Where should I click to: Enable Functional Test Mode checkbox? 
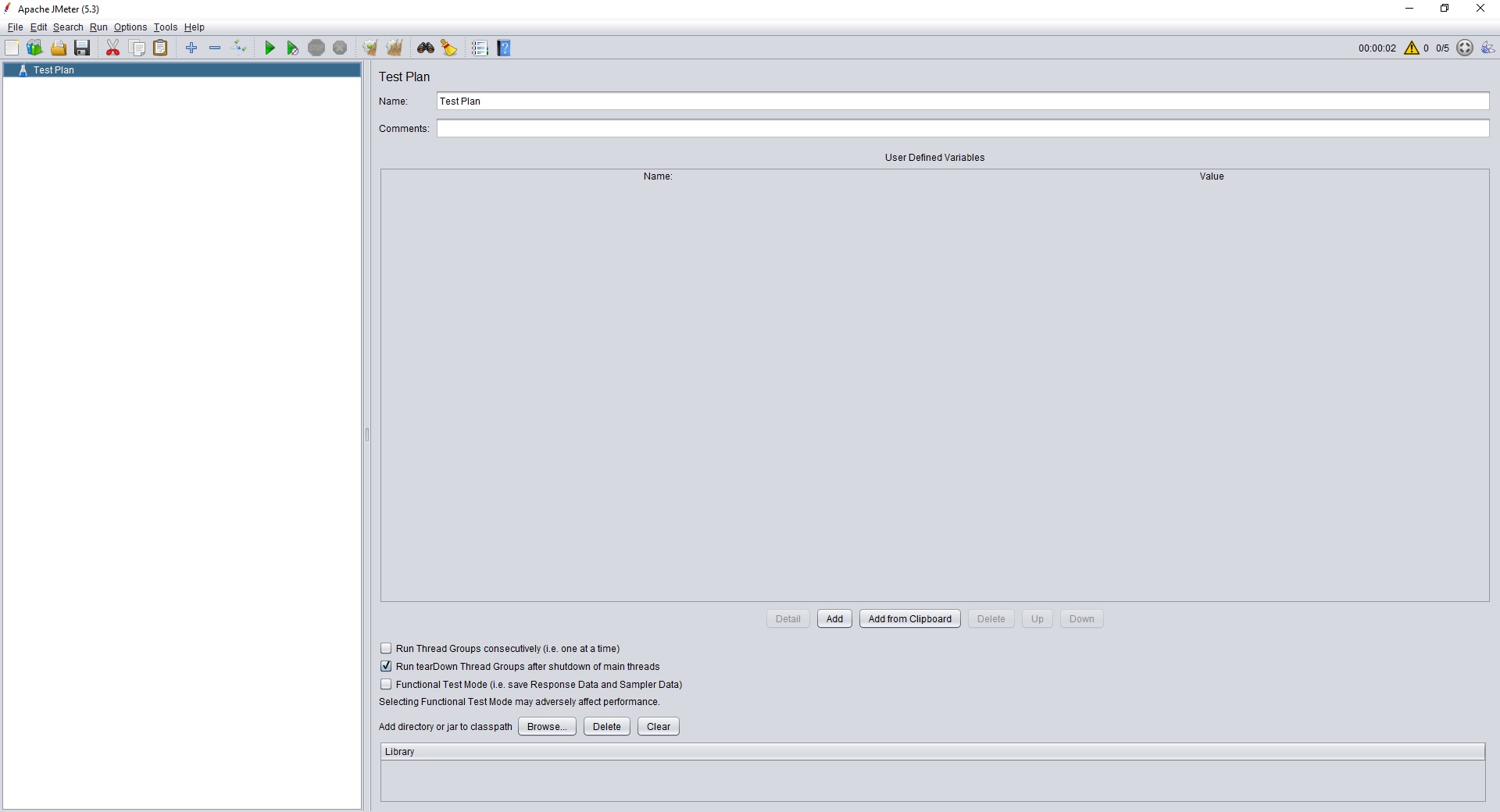[386, 684]
